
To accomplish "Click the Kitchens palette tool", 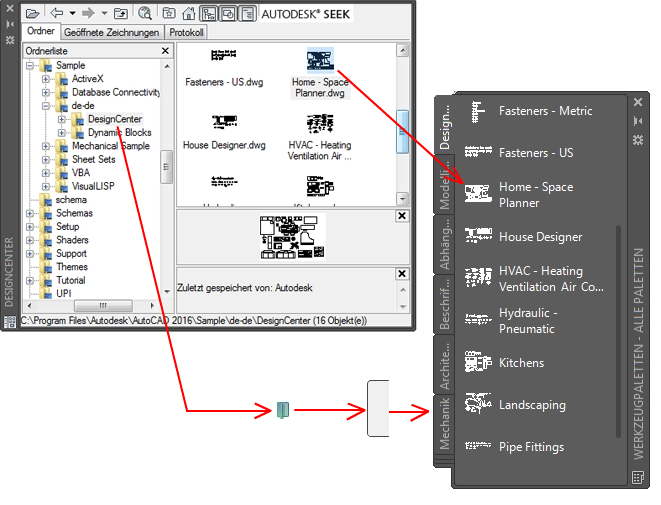I will pos(505,363).
